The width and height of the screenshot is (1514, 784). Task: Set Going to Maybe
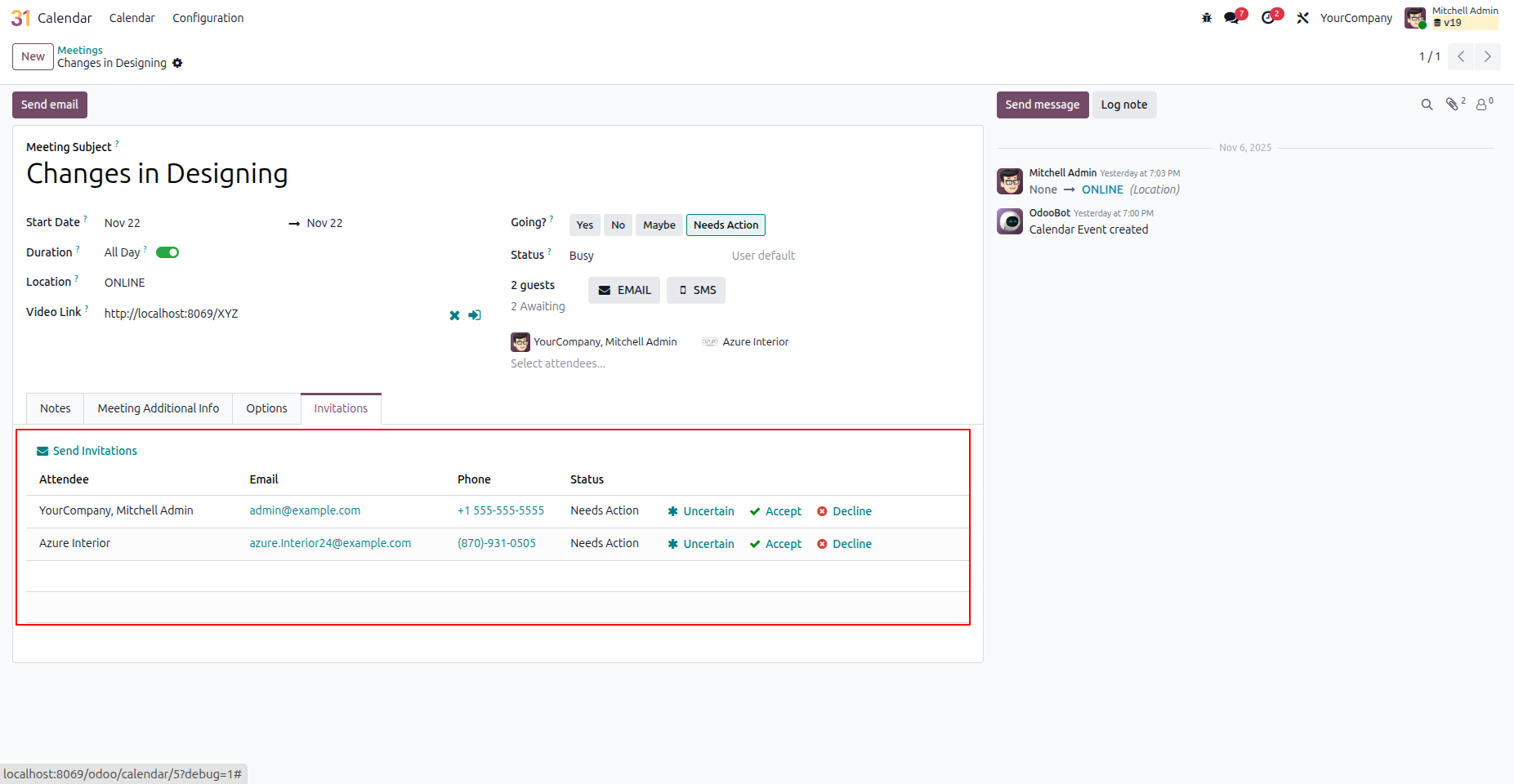[x=659, y=225]
